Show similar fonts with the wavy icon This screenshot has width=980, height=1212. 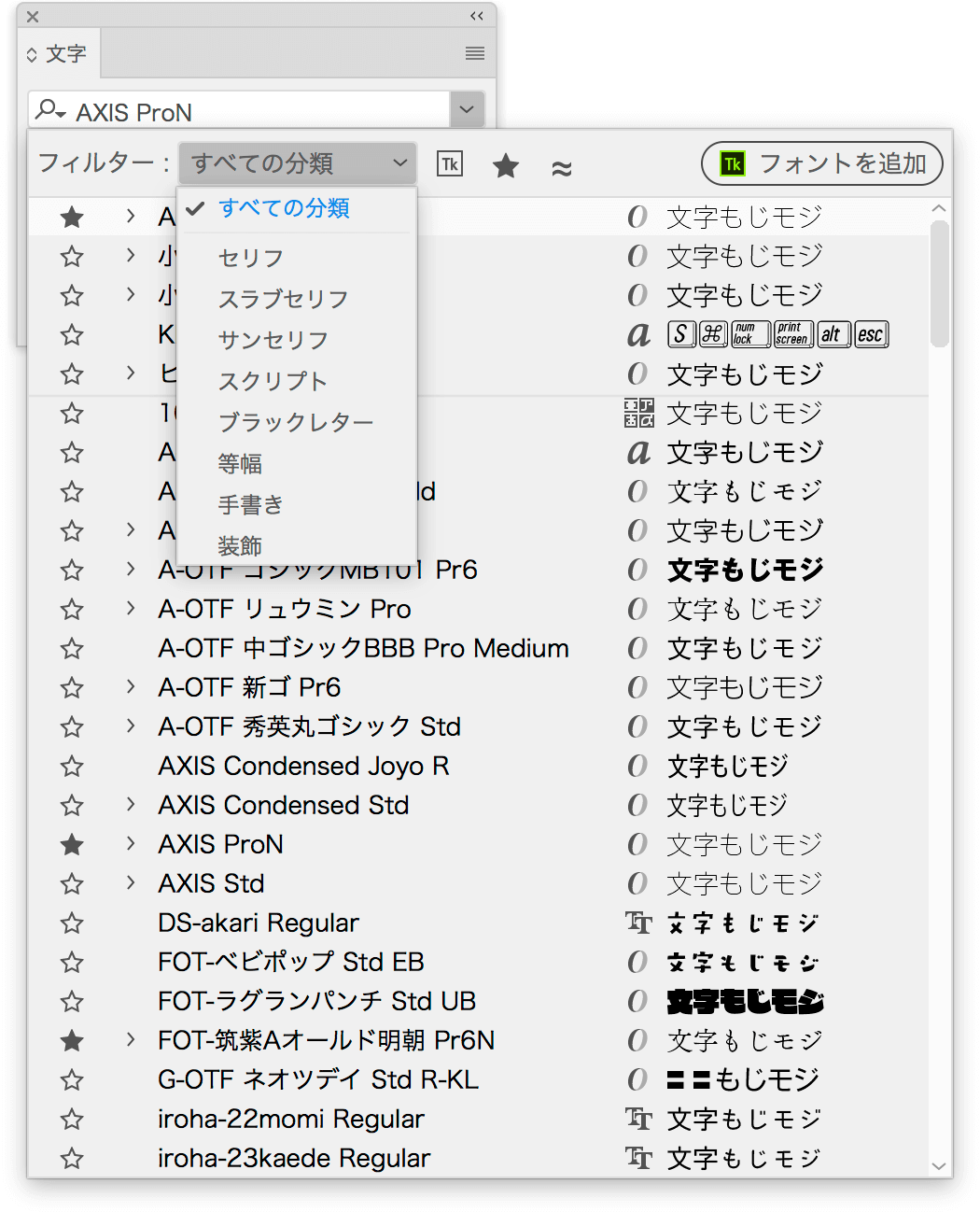tap(561, 168)
